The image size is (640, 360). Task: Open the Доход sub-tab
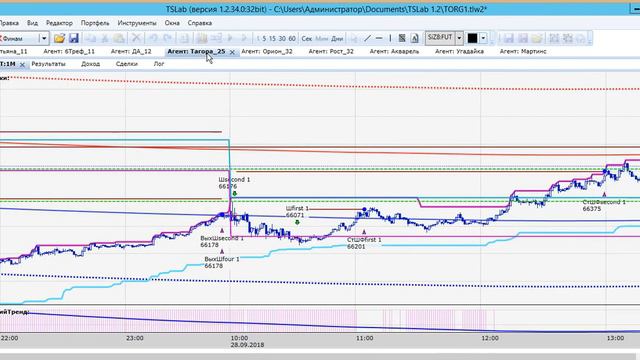(x=90, y=64)
